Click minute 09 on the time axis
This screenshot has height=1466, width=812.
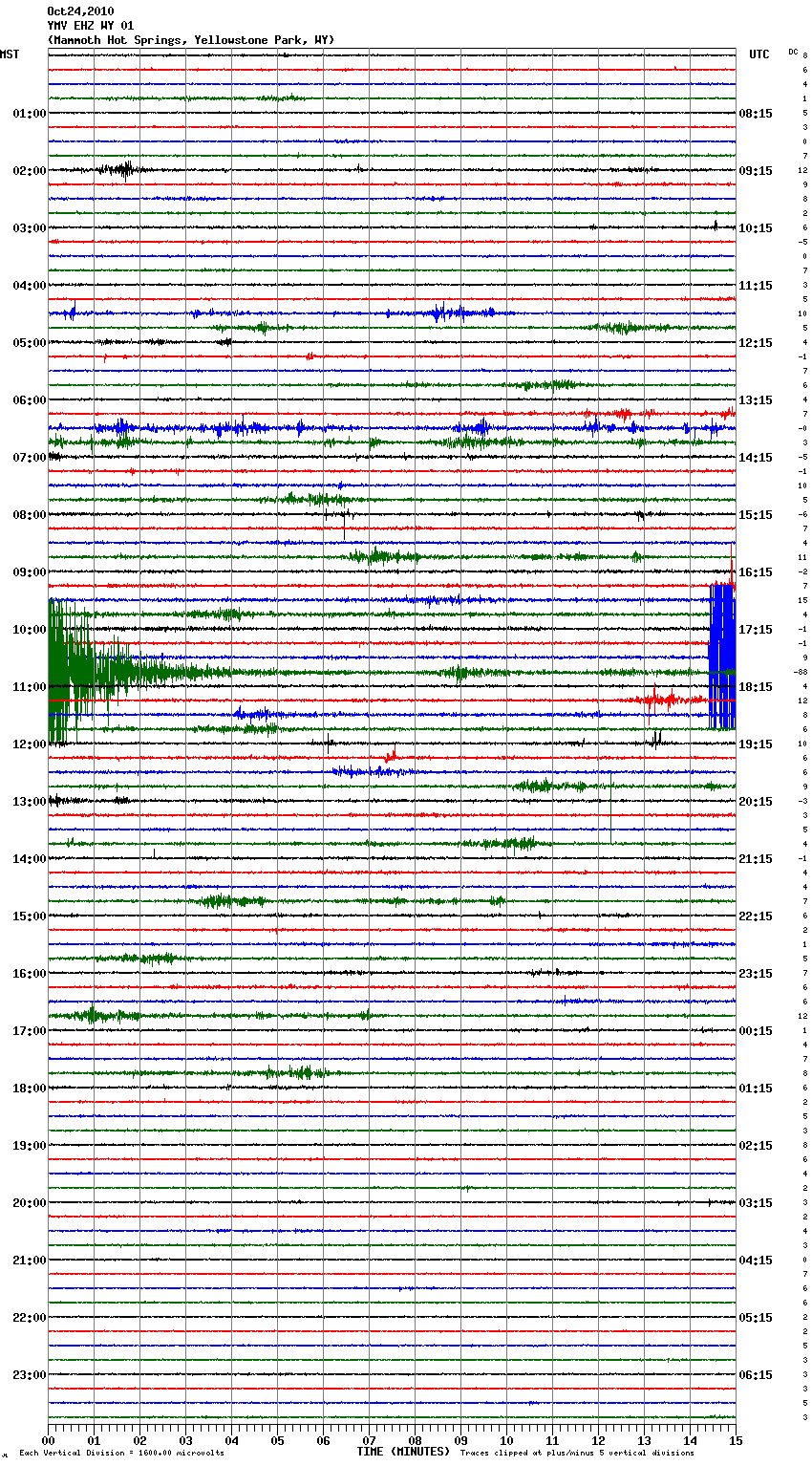point(460,1440)
